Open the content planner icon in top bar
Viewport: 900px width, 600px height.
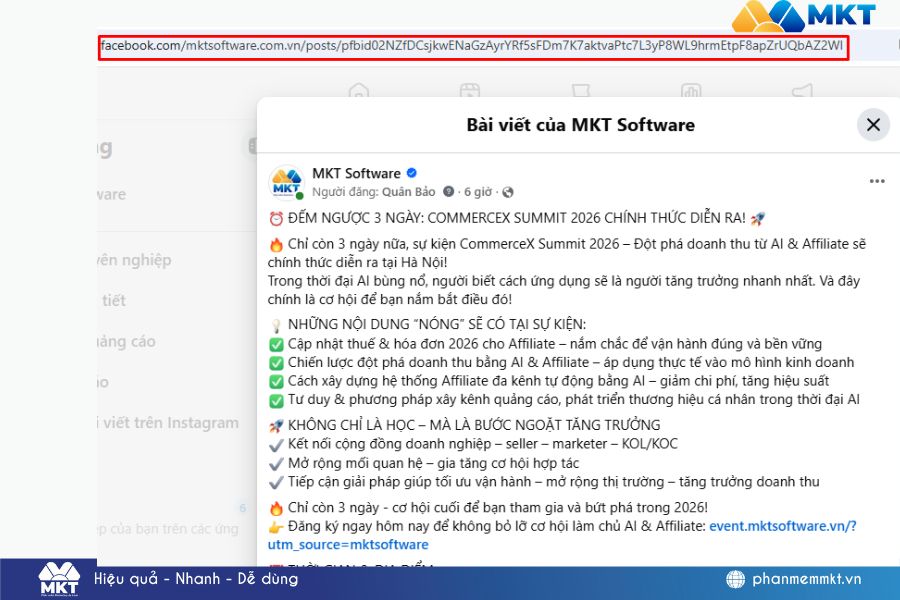pyautogui.click(x=470, y=90)
